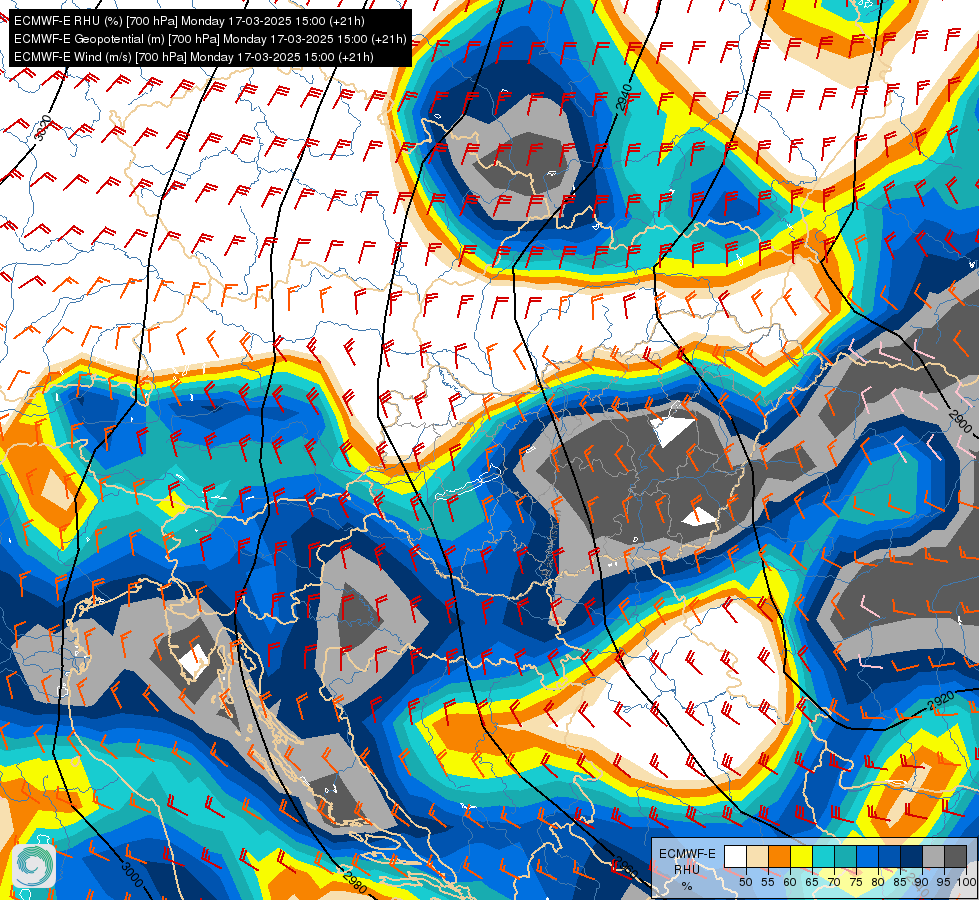Select the yellow 60–65% legend swatch
Screen dimensions: 979x900
point(802,856)
